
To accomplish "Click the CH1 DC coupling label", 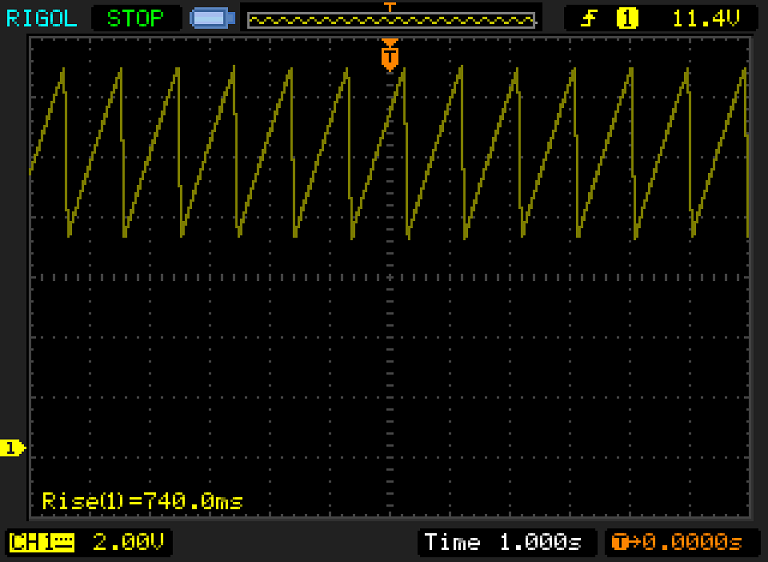I will (x=42, y=542).
